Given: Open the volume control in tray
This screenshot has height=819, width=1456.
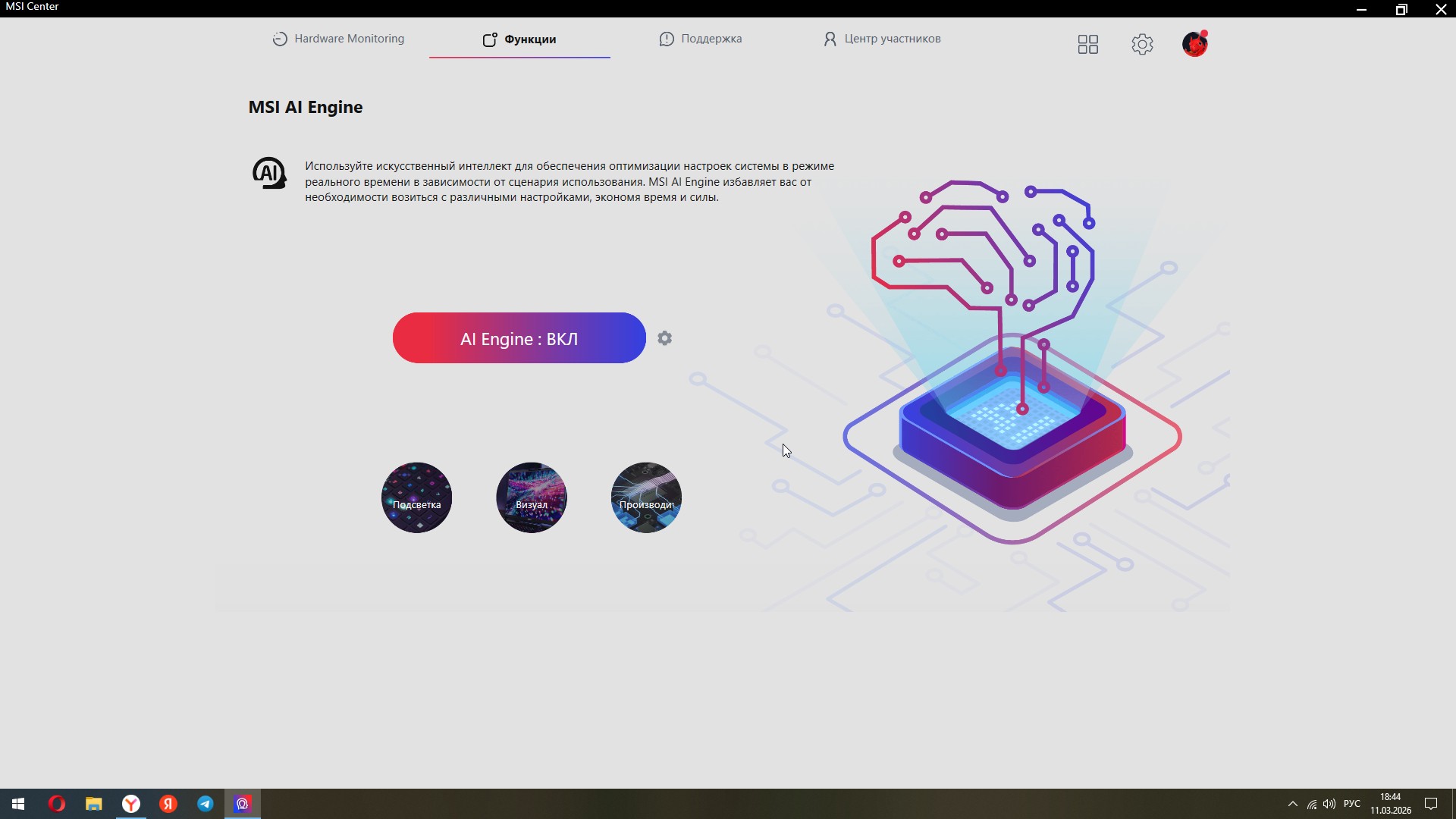Looking at the screenshot, I should click(1329, 804).
